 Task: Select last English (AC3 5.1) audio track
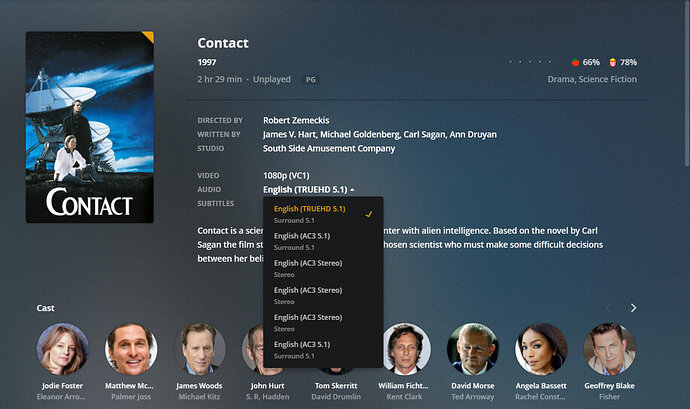click(x=323, y=350)
